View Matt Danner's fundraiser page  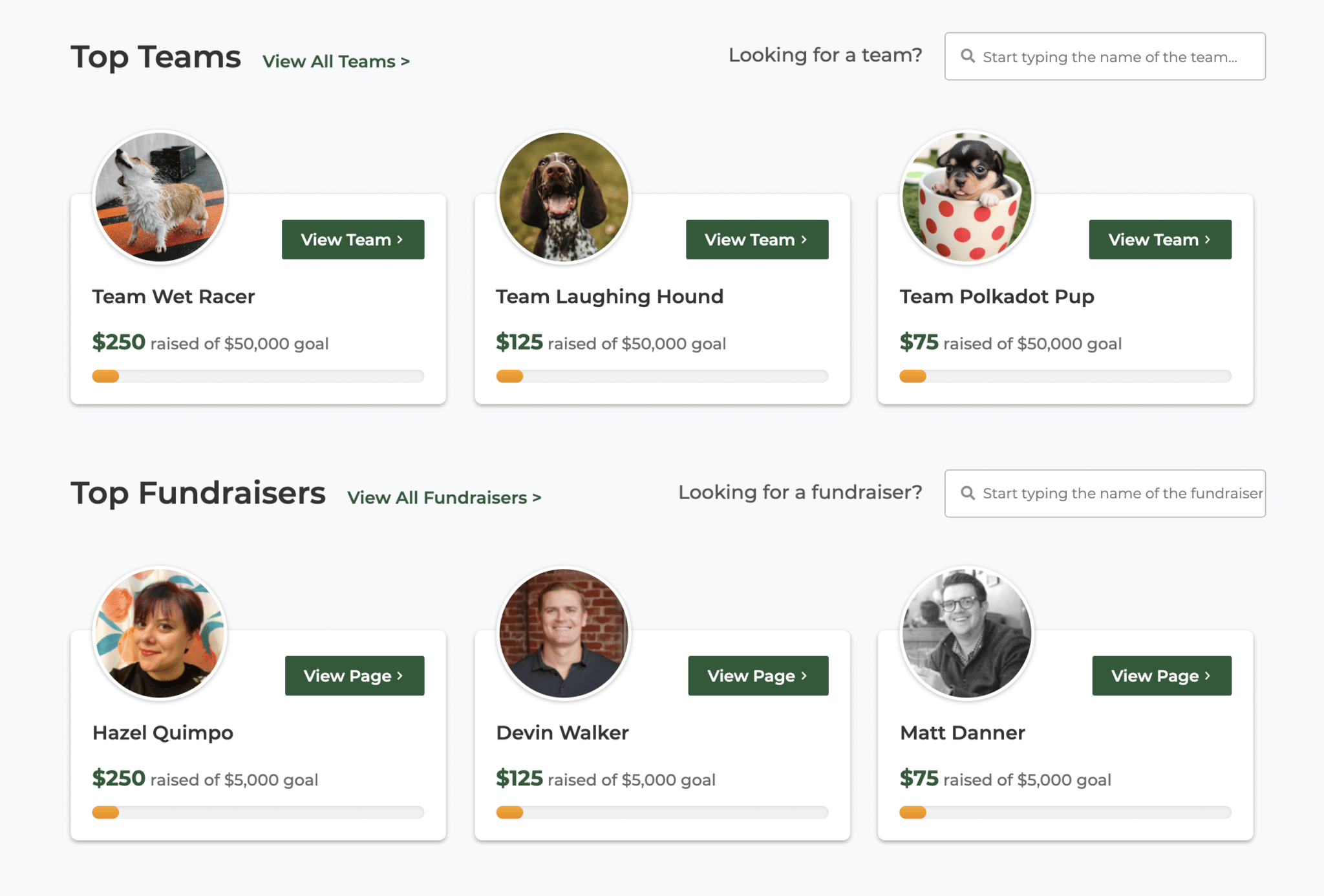point(1161,676)
